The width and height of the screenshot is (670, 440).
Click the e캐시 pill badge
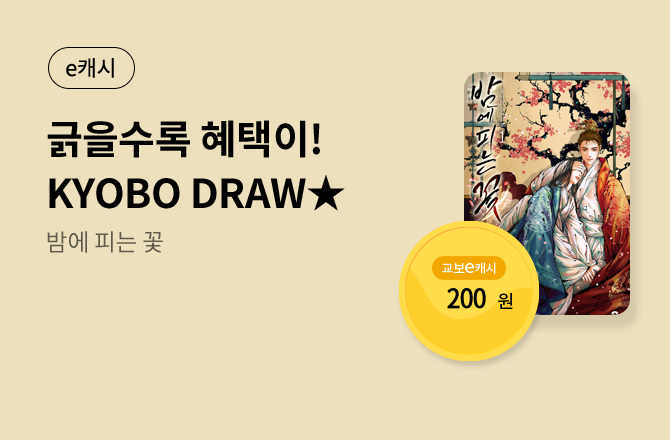(91, 68)
